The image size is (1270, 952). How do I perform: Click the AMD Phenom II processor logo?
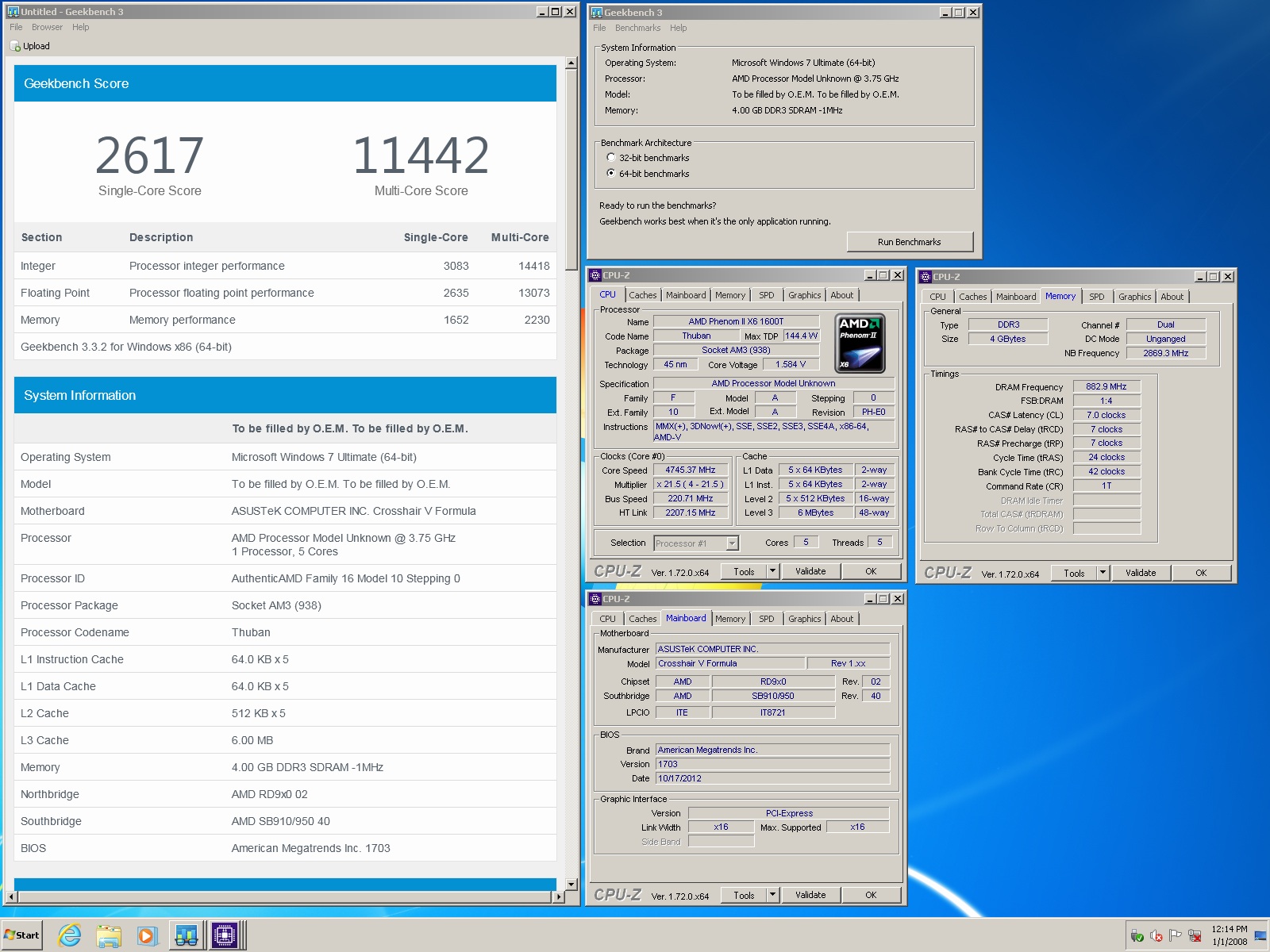pyautogui.click(x=860, y=344)
